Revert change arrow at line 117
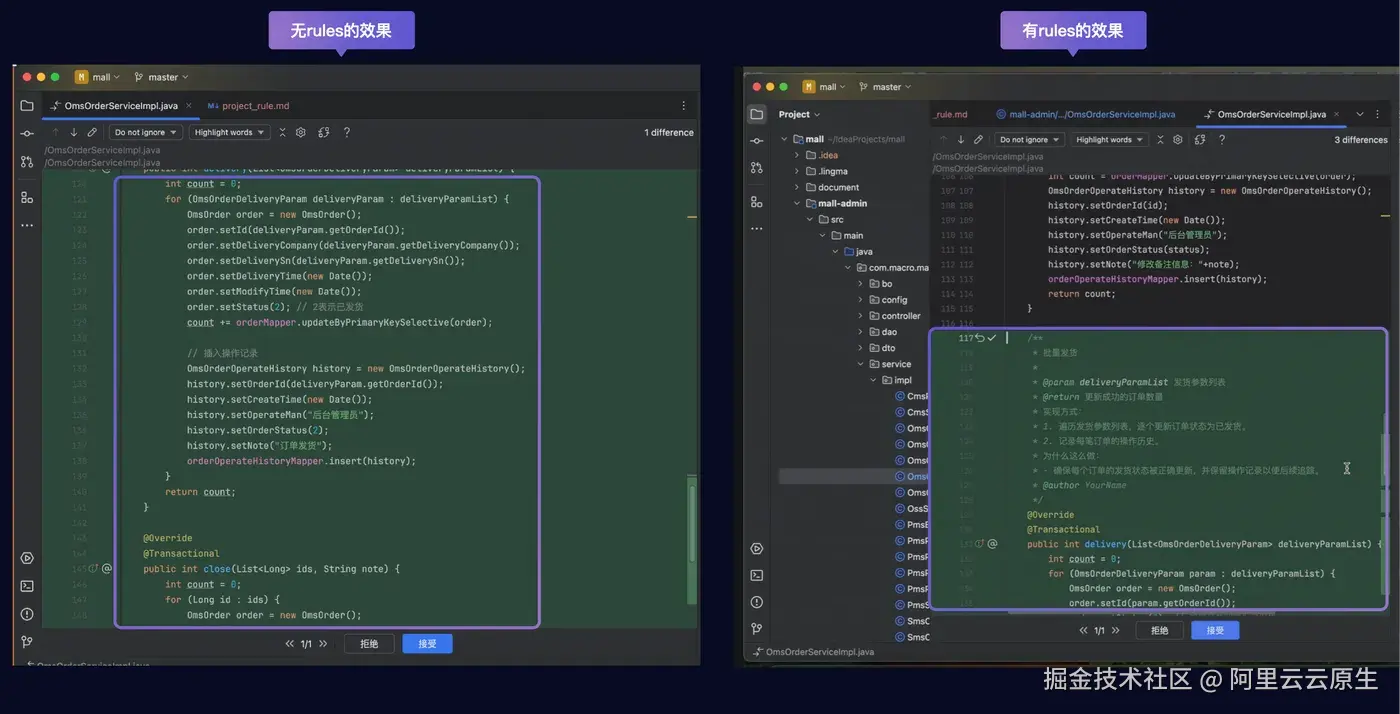The width and height of the screenshot is (1400, 714). point(980,338)
